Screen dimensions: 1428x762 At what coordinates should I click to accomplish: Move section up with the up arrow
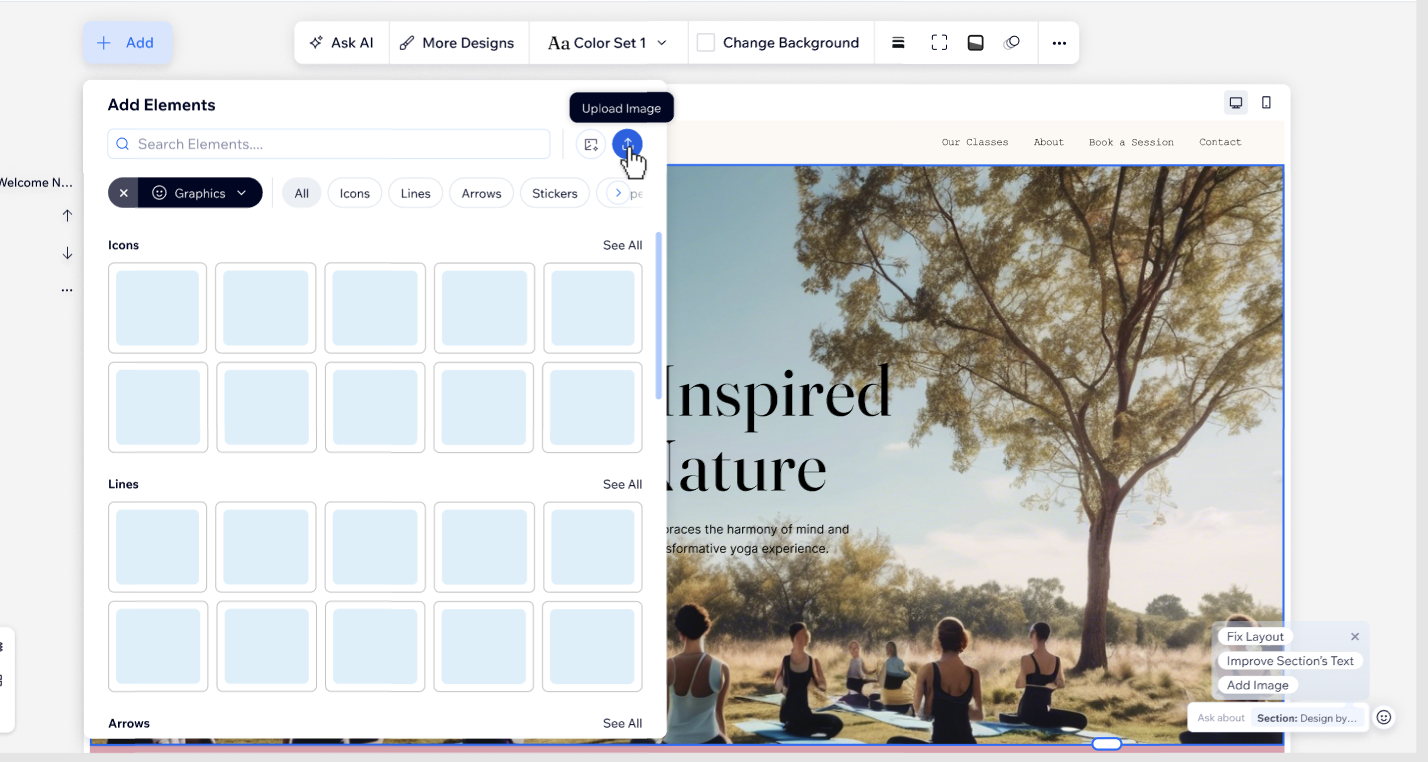pyautogui.click(x=67, y=216)
